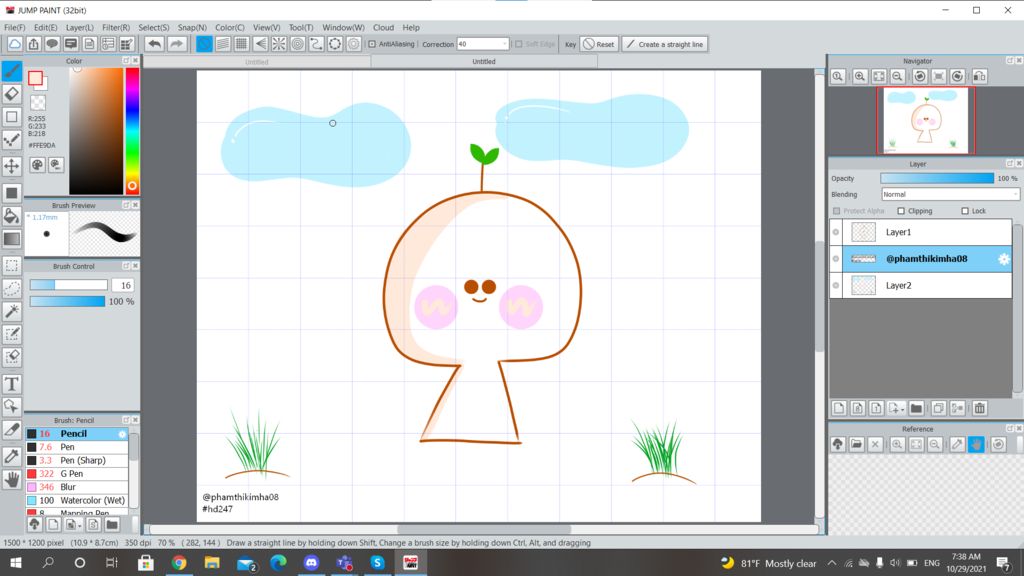This screenshot has height=576, width=1024.
Task: Select the Hand pan tool
Action: pyautogui.click(x=12, y=480)
